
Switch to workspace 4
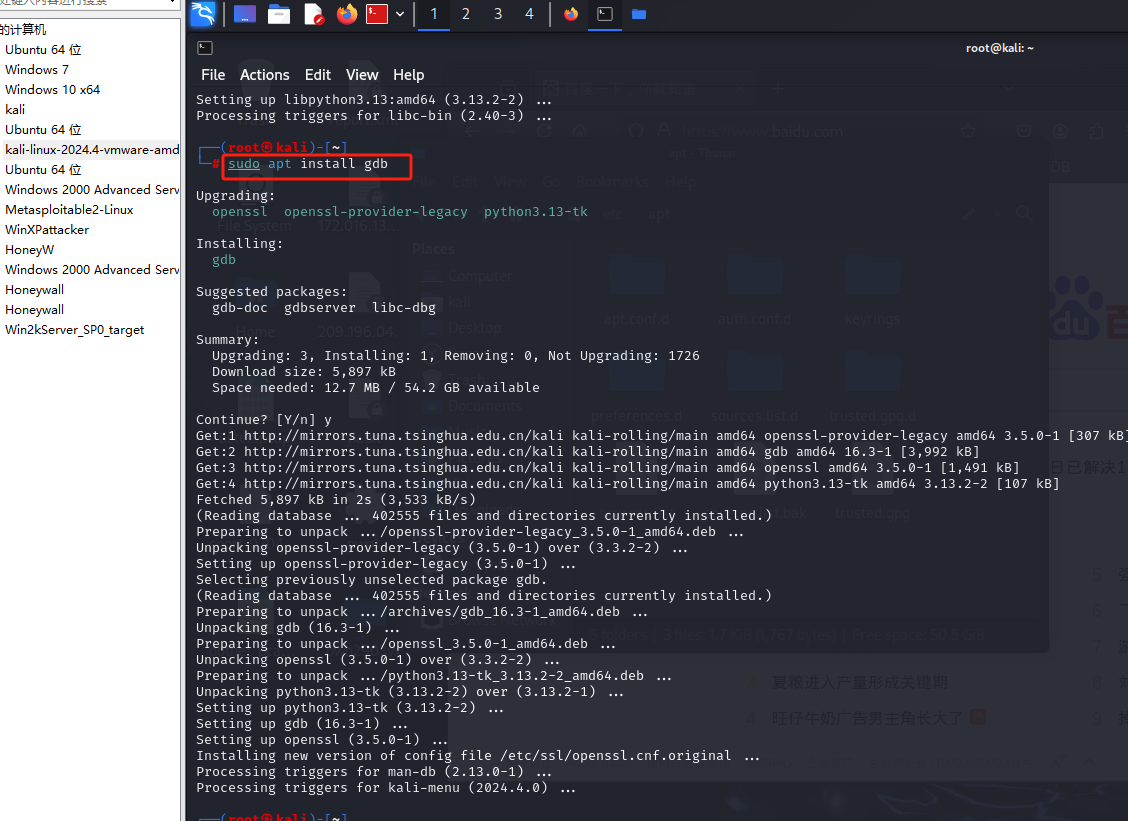pyautogui.click(x=529, y=14)
